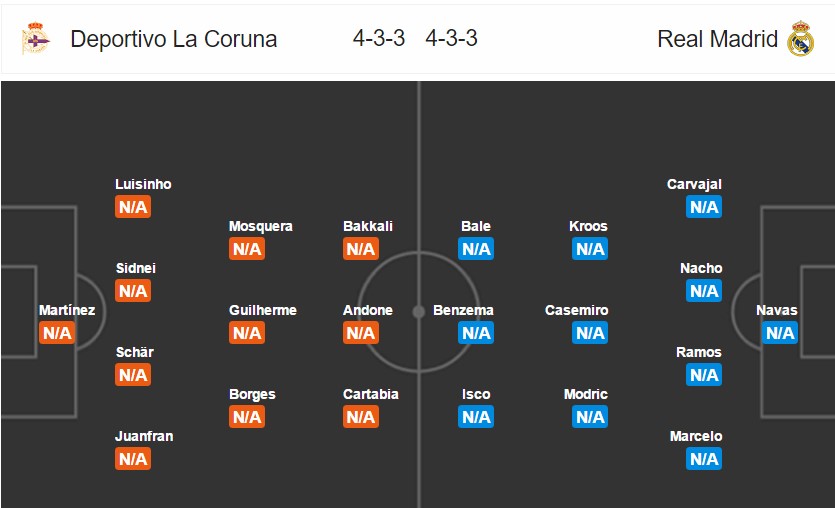Select Martínez's orange N/A rating badge
This screenshot has width=835, height=508.
click(x=57, y=333)
